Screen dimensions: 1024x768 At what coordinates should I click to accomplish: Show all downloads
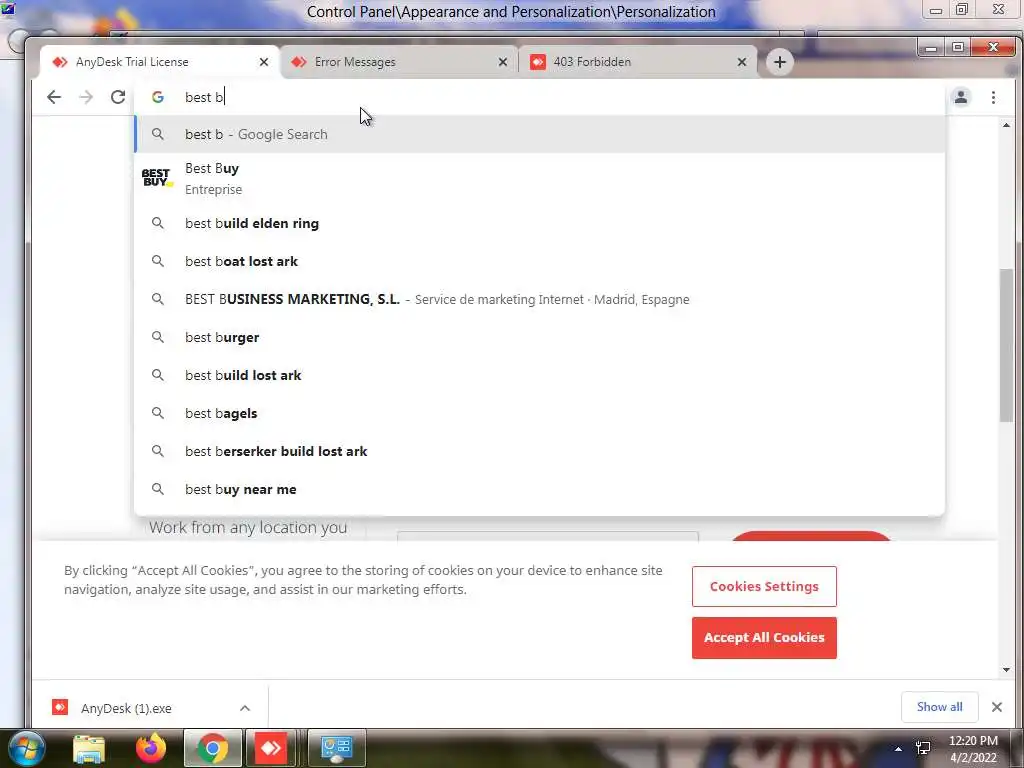pyautogui.click(x=939, y=707)
